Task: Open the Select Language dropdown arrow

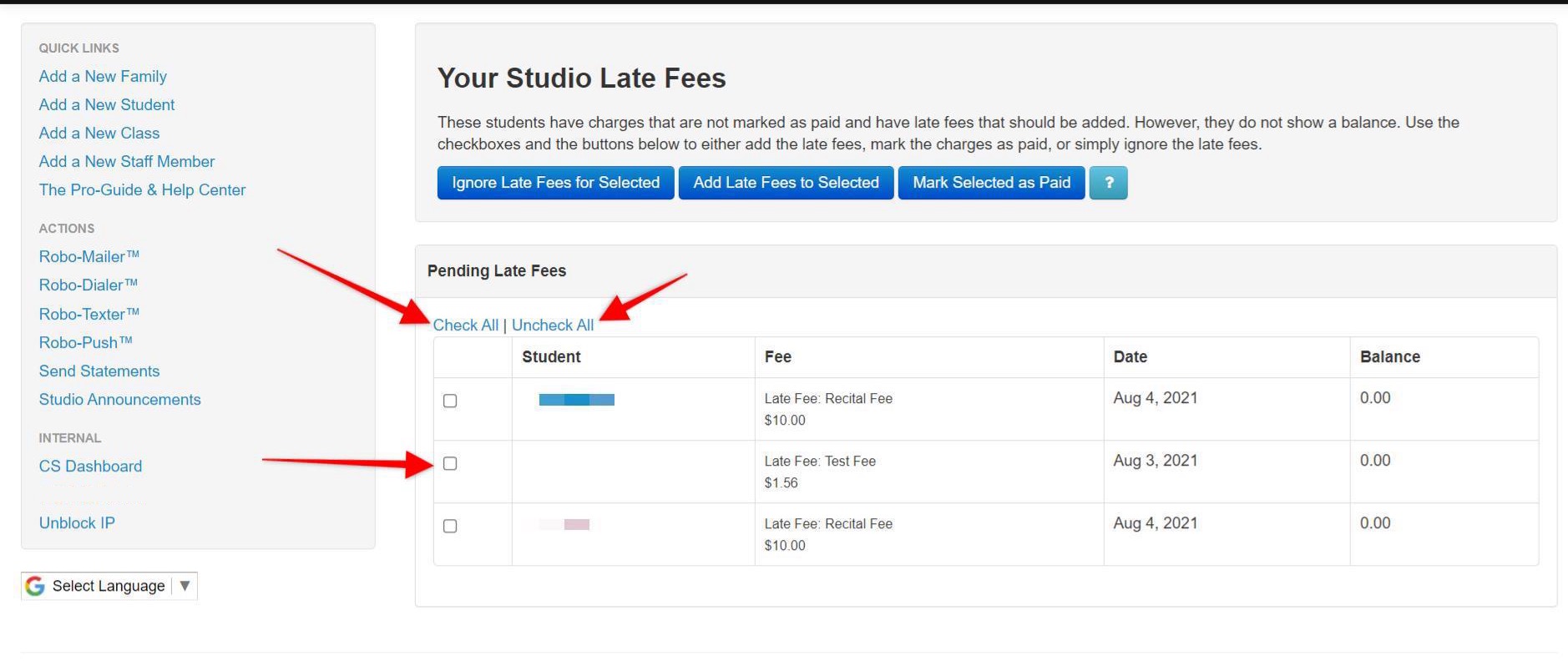Action: (185, 586)
